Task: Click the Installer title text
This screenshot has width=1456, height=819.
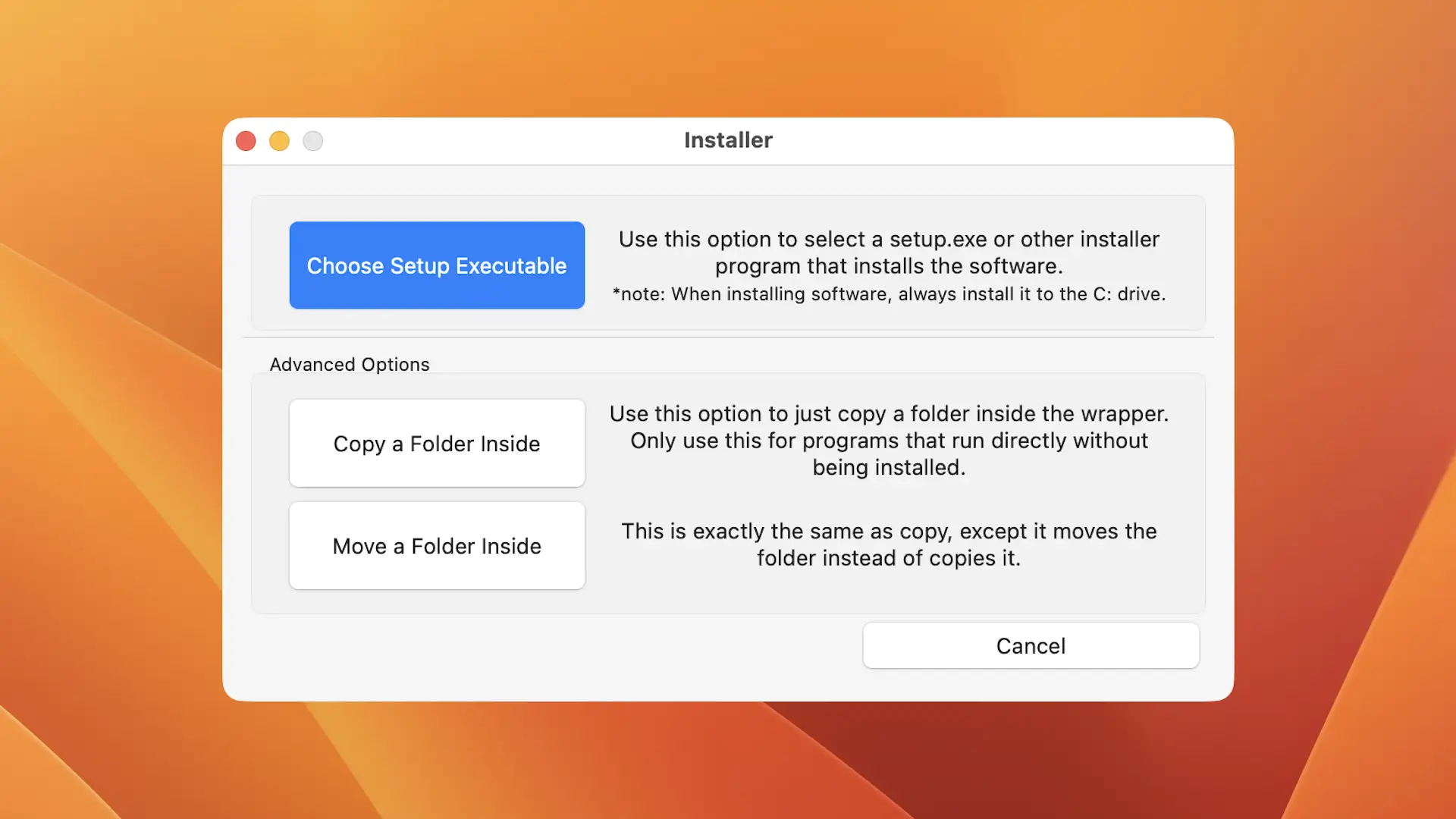Action: click(728, 140)
